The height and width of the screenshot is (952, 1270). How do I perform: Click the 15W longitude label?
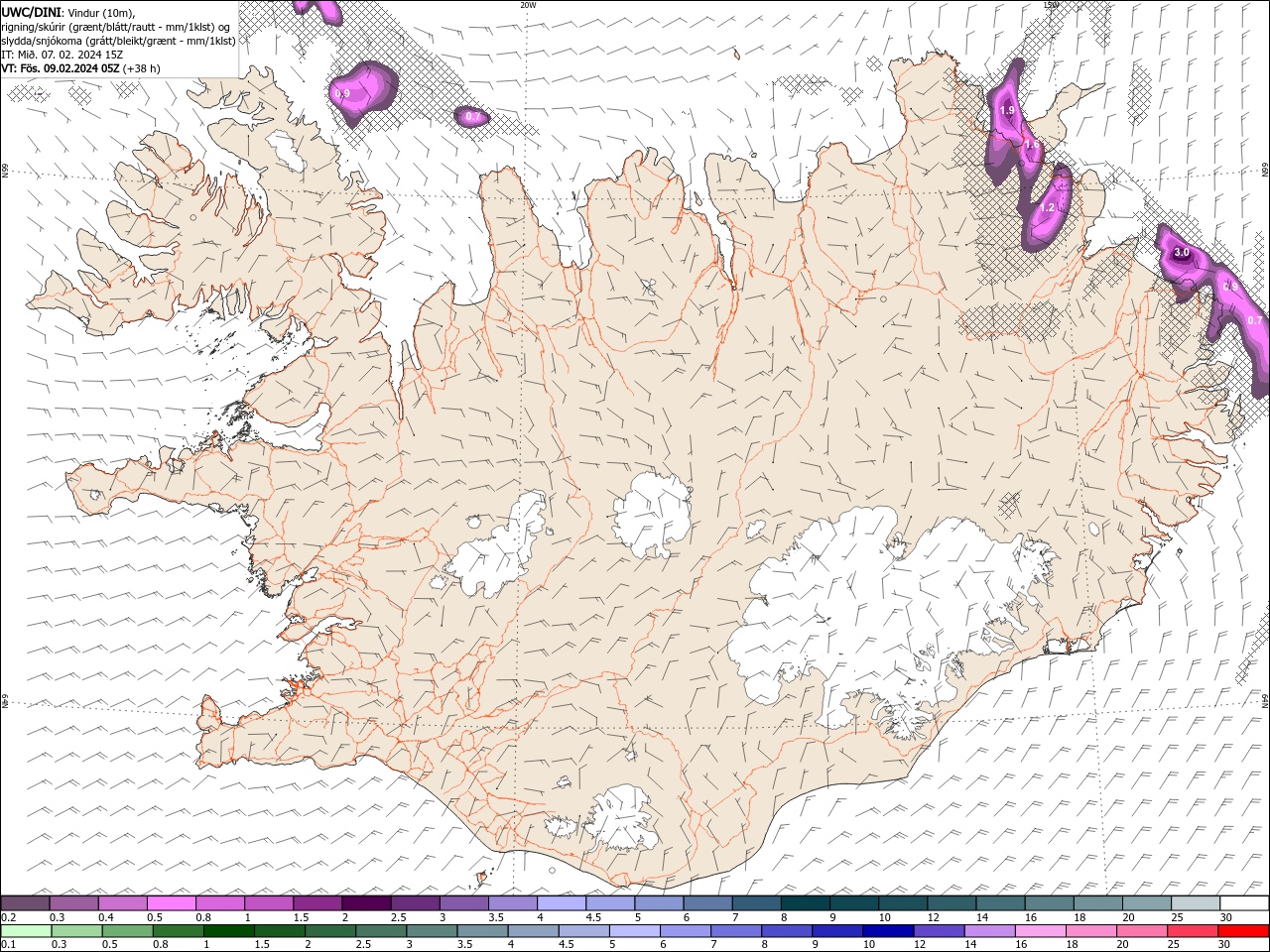coord(1051,5)
